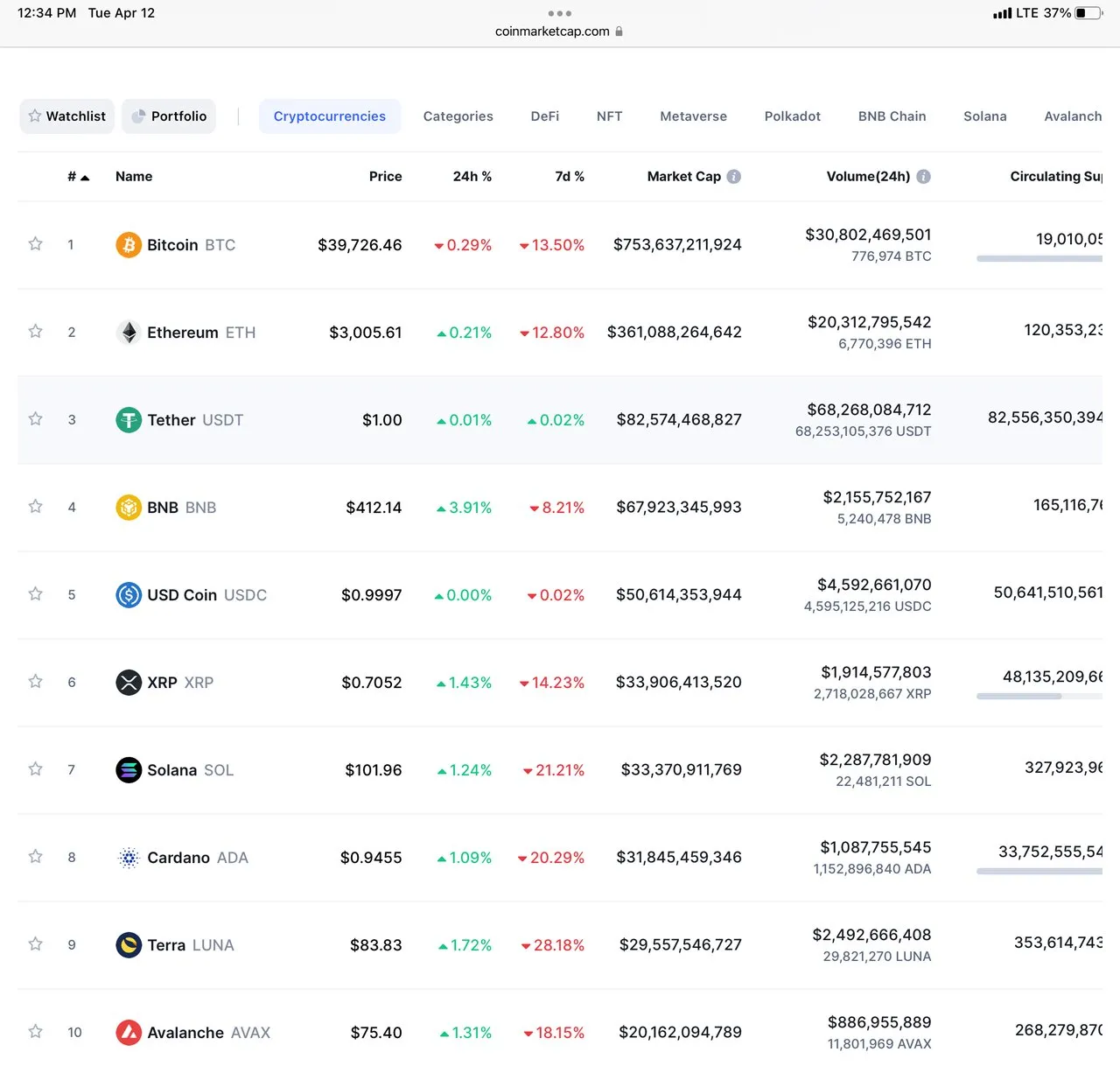Star XRP to add to watchlist
Image resolution: width=1120 pixels, height=1073 pixels.
[x=35, y=681]
